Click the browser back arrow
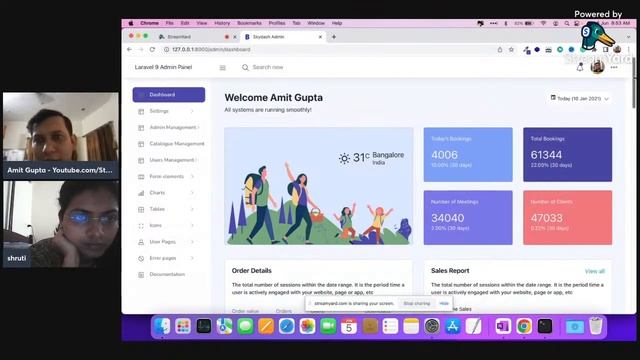 [129, 49]
